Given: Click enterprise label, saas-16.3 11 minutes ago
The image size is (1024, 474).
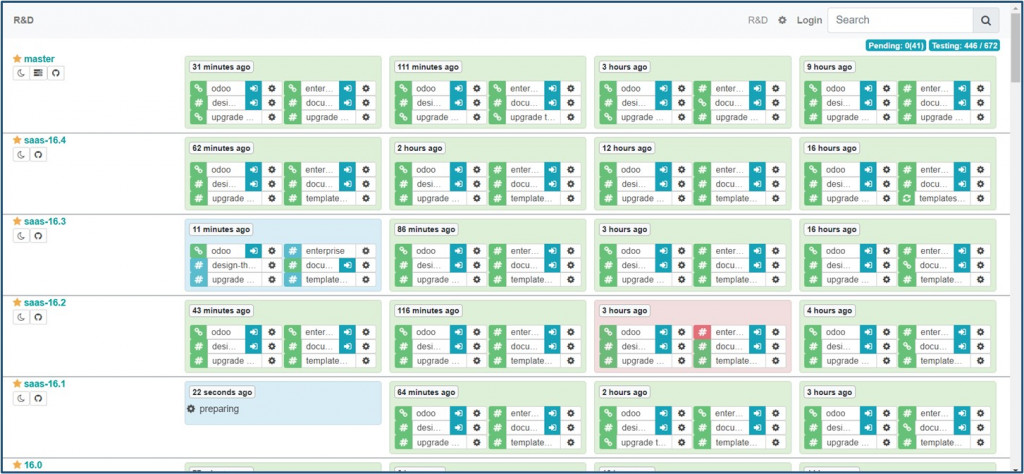Looking at the screenshot, I should click(x=325, y=251).
